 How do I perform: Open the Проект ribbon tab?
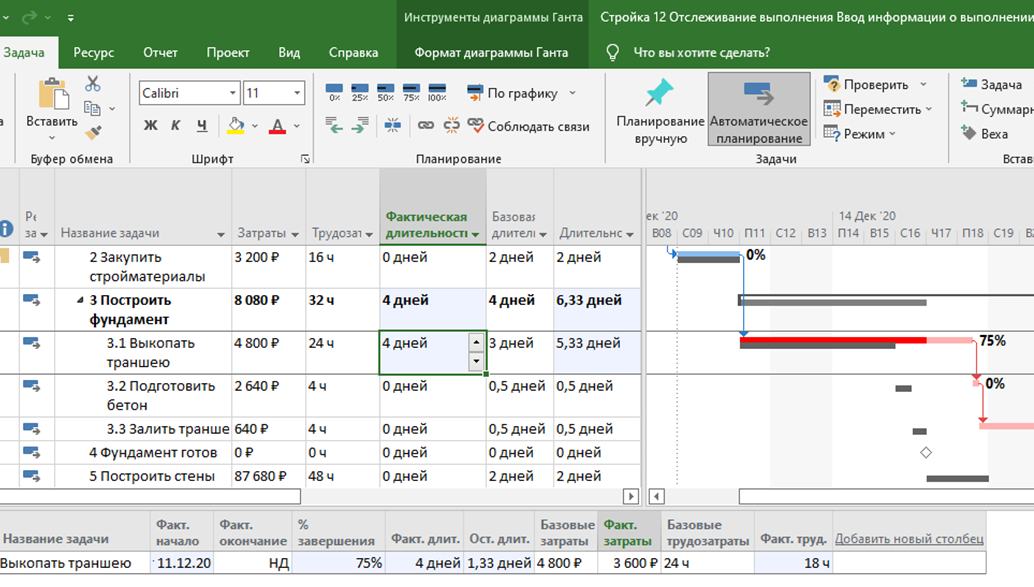point(228,53)
